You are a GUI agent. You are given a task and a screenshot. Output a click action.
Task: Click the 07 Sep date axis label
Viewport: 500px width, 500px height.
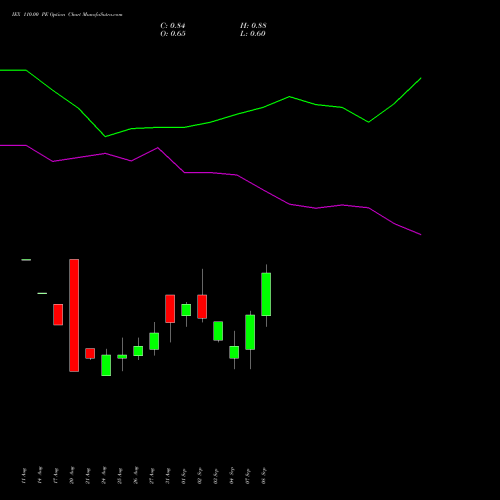pyautogui.click(x=248, y=476)
